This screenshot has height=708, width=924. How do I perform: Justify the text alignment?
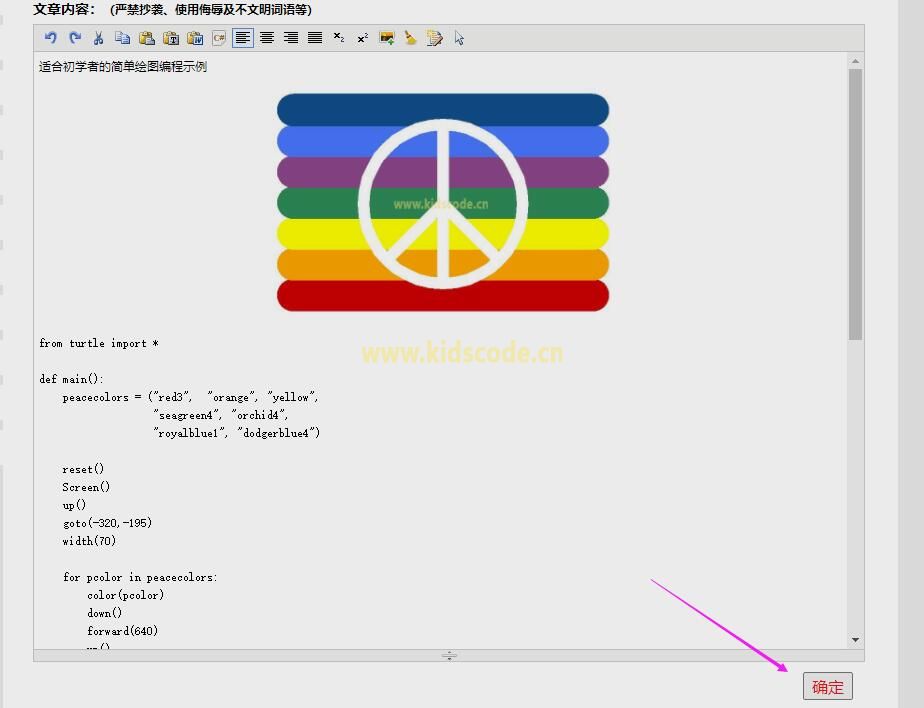315,38
